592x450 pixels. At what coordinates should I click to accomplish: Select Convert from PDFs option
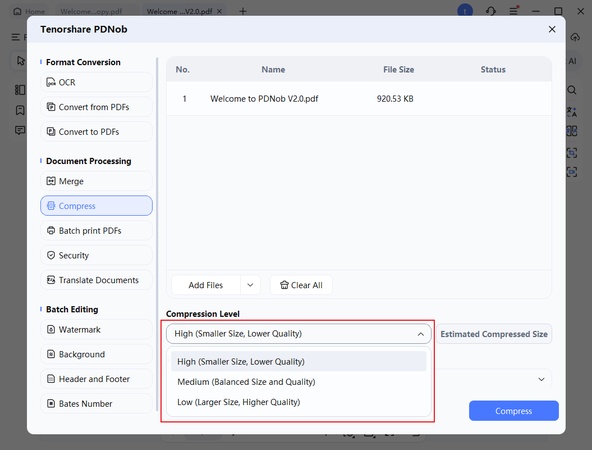pyautogui.click(x=96, y=107)
